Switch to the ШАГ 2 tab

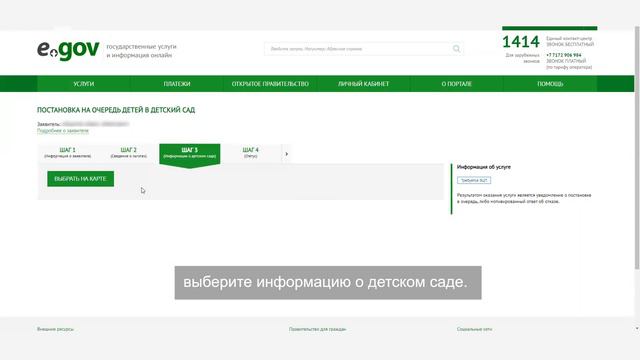click(x=129, y=153)
